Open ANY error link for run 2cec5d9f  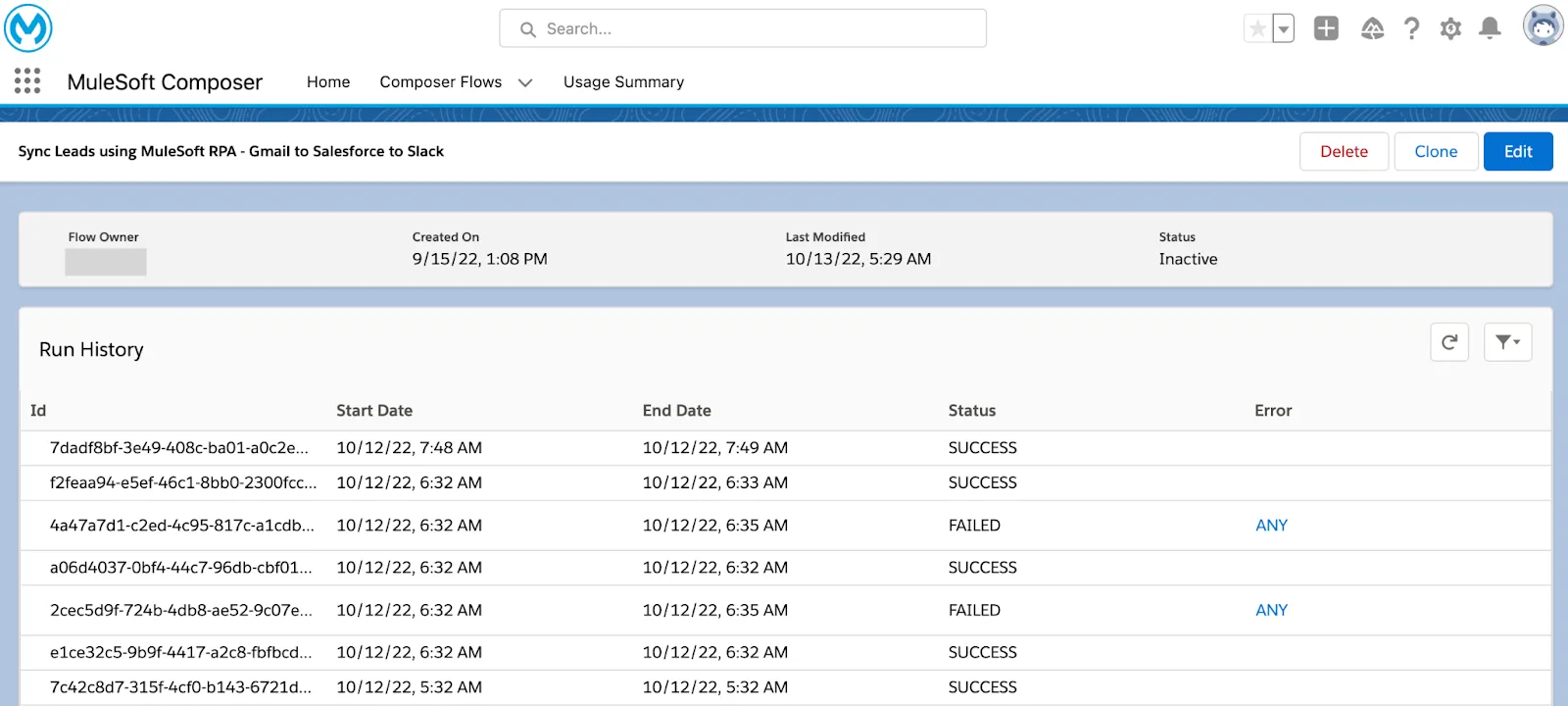[1271, 610]
